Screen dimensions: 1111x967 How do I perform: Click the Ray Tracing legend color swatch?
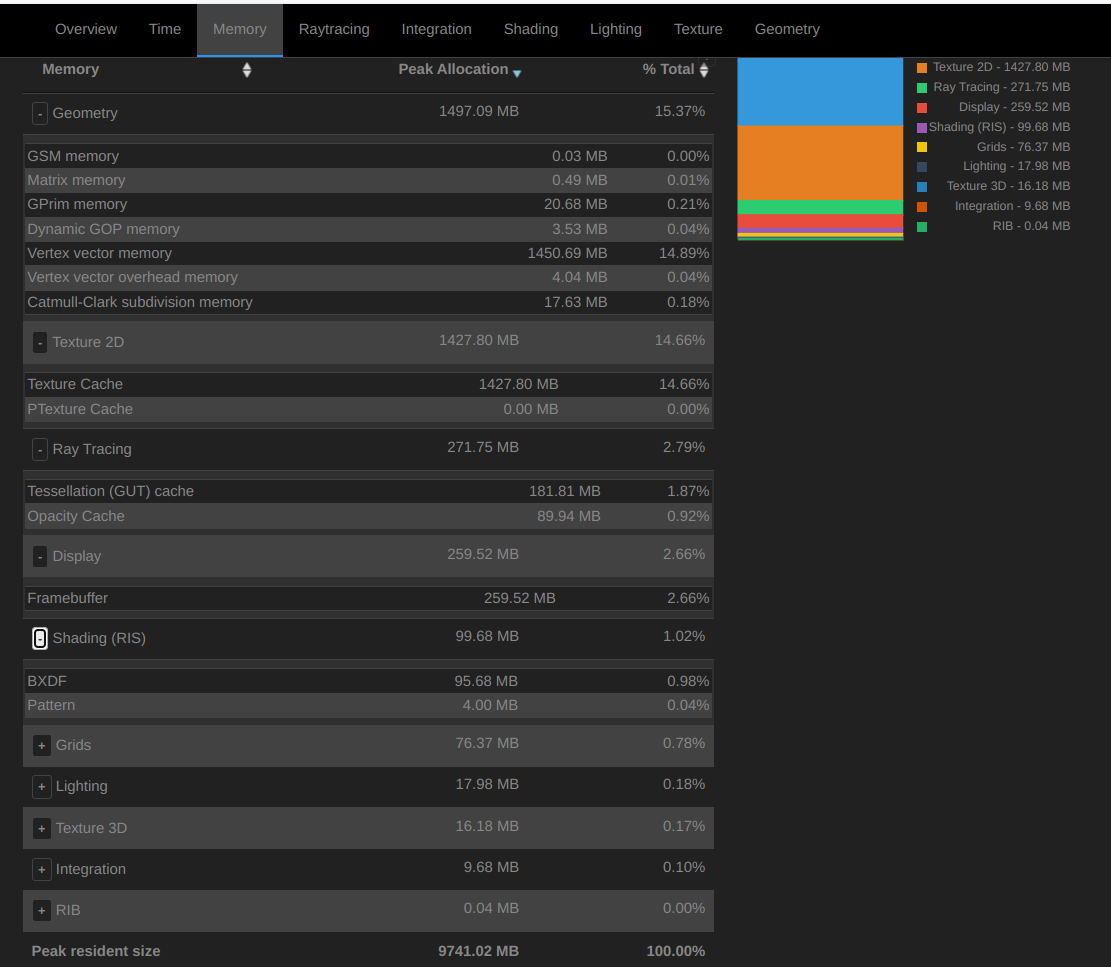click(922, 88)
